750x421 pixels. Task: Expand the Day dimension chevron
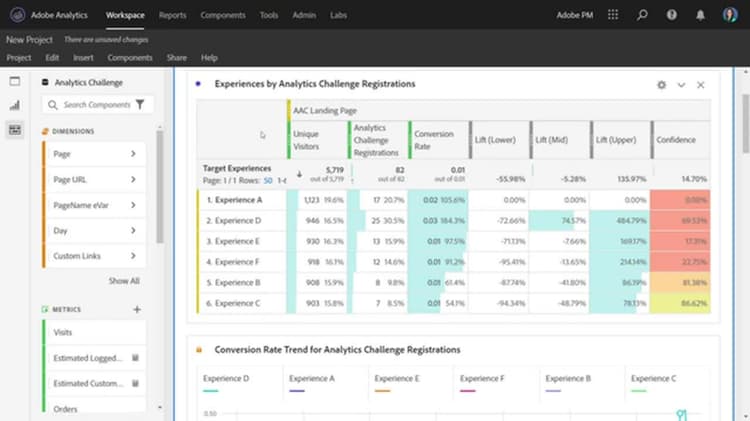click(x=133, y=230)
